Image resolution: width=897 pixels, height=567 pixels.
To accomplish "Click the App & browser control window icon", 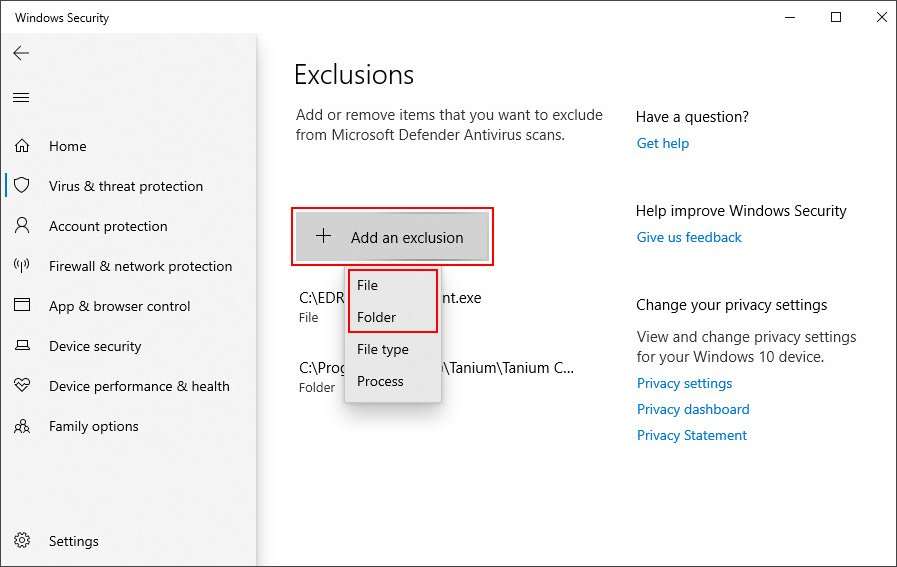I will click(22, 304).
